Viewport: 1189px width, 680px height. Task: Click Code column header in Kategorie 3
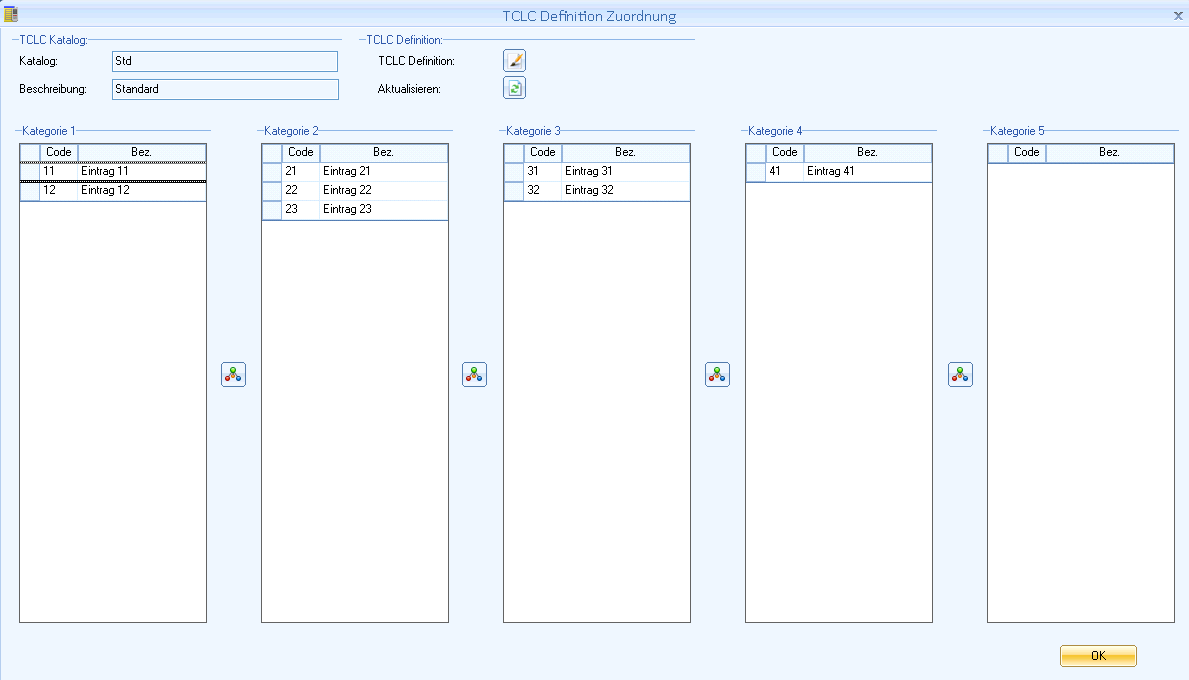tap(542, 152)
